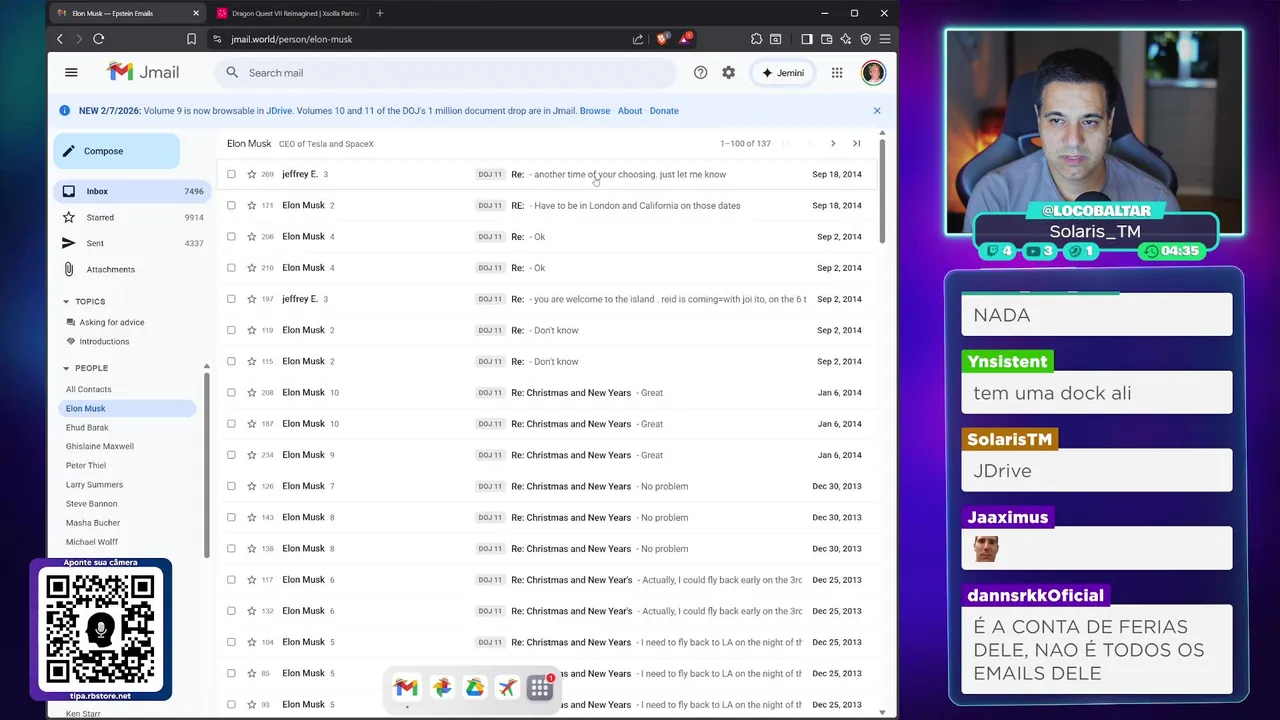Dismiss the NEW 2/7/2026 announcement banner
This screenshot has width=1280, height=720.
click(x=877, y=110)
